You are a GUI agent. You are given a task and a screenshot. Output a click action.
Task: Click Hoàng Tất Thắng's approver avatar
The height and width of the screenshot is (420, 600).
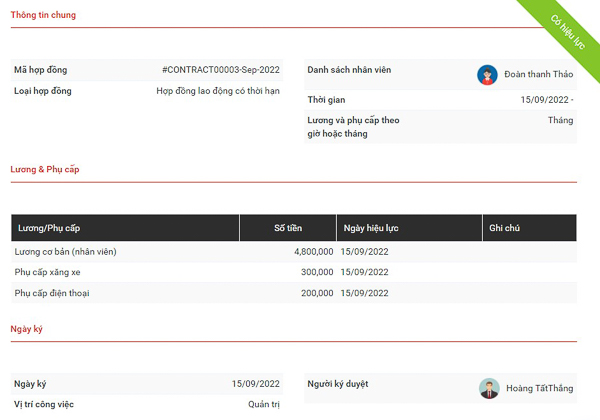(488, 388)
